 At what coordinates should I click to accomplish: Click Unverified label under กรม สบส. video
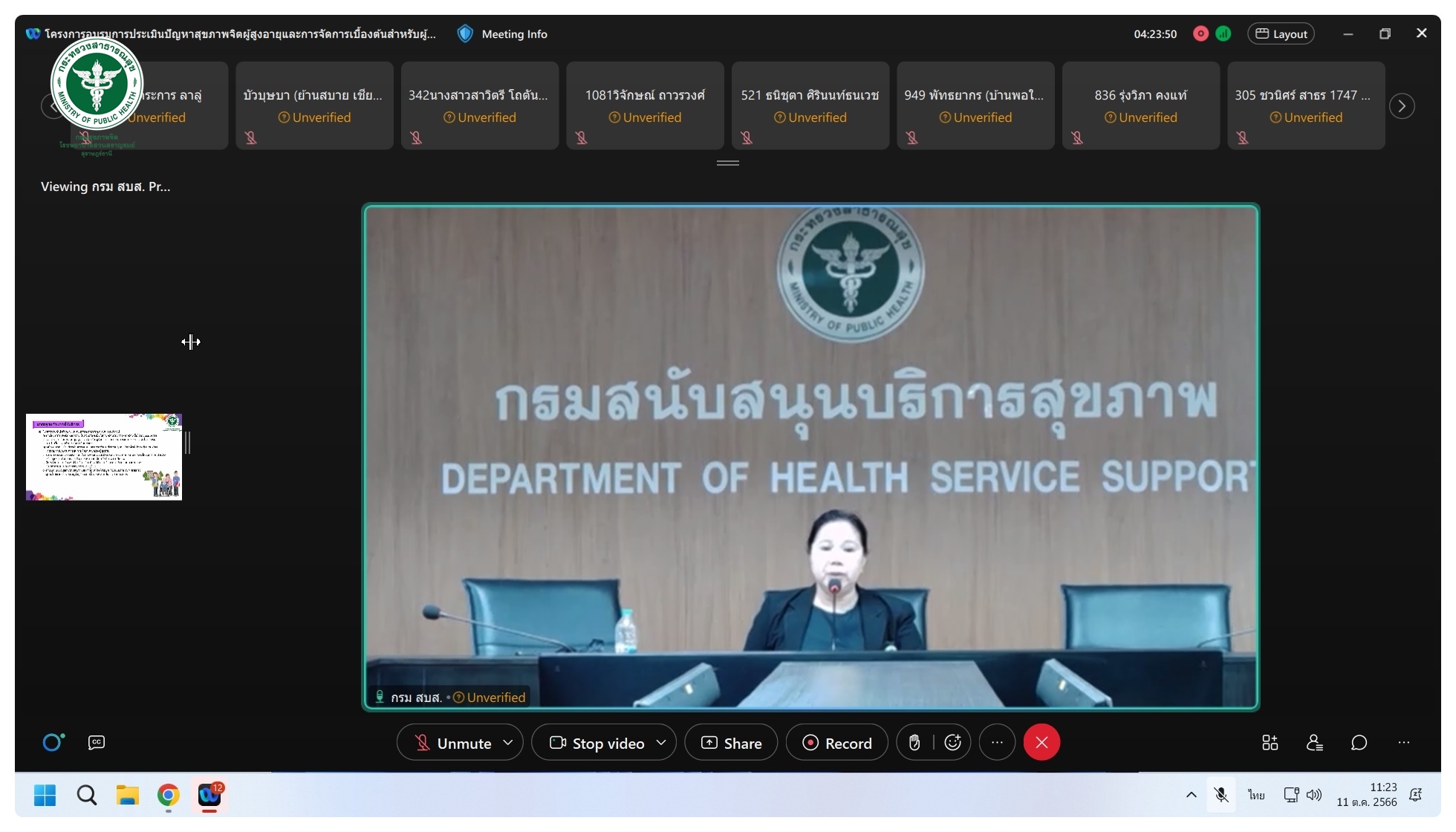490,698
